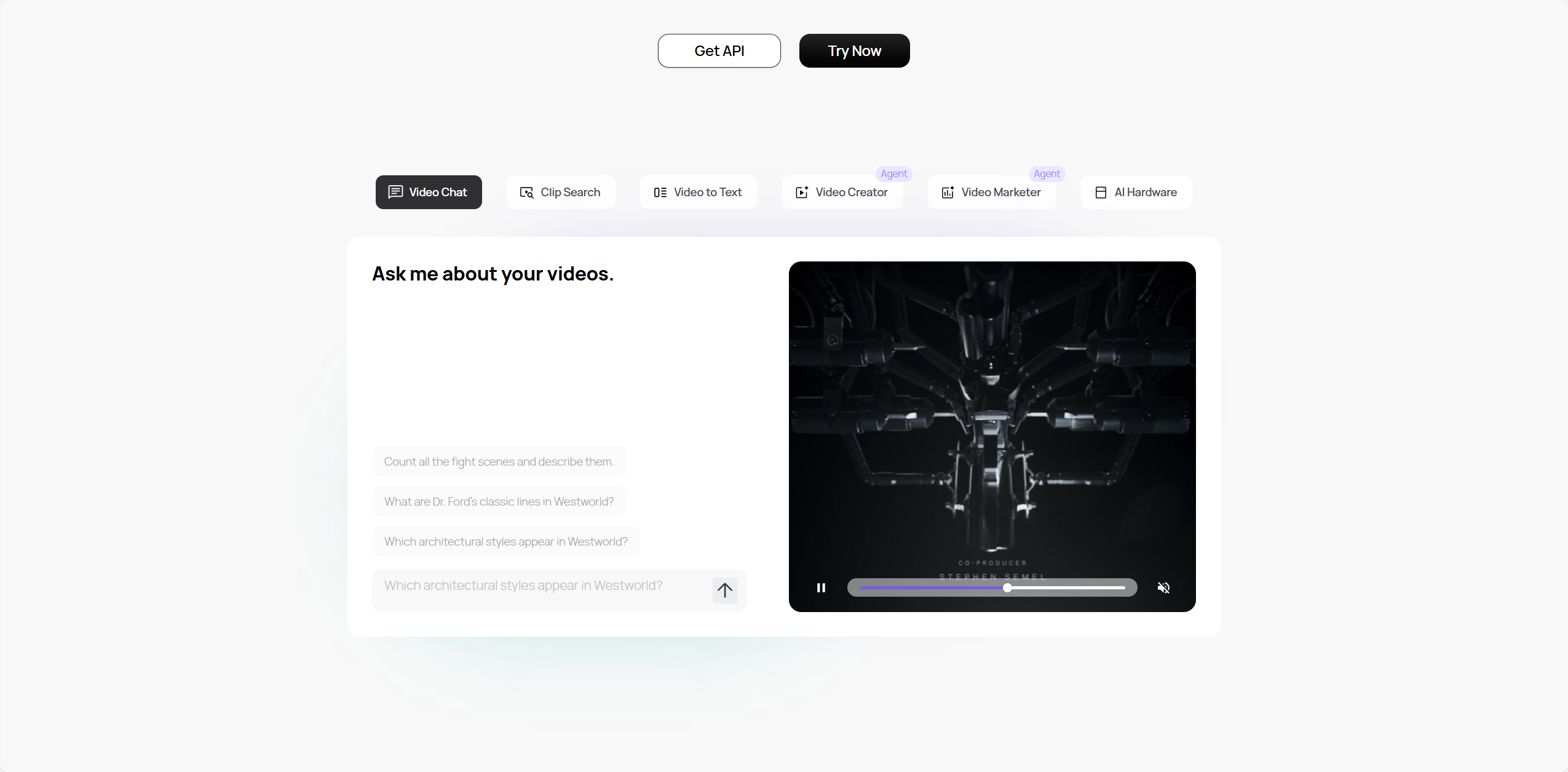Image resolution: width=1568 pixels, height=772 pixels.
Task: Click the Video Marketer chart icon
Action: (948, 193)
